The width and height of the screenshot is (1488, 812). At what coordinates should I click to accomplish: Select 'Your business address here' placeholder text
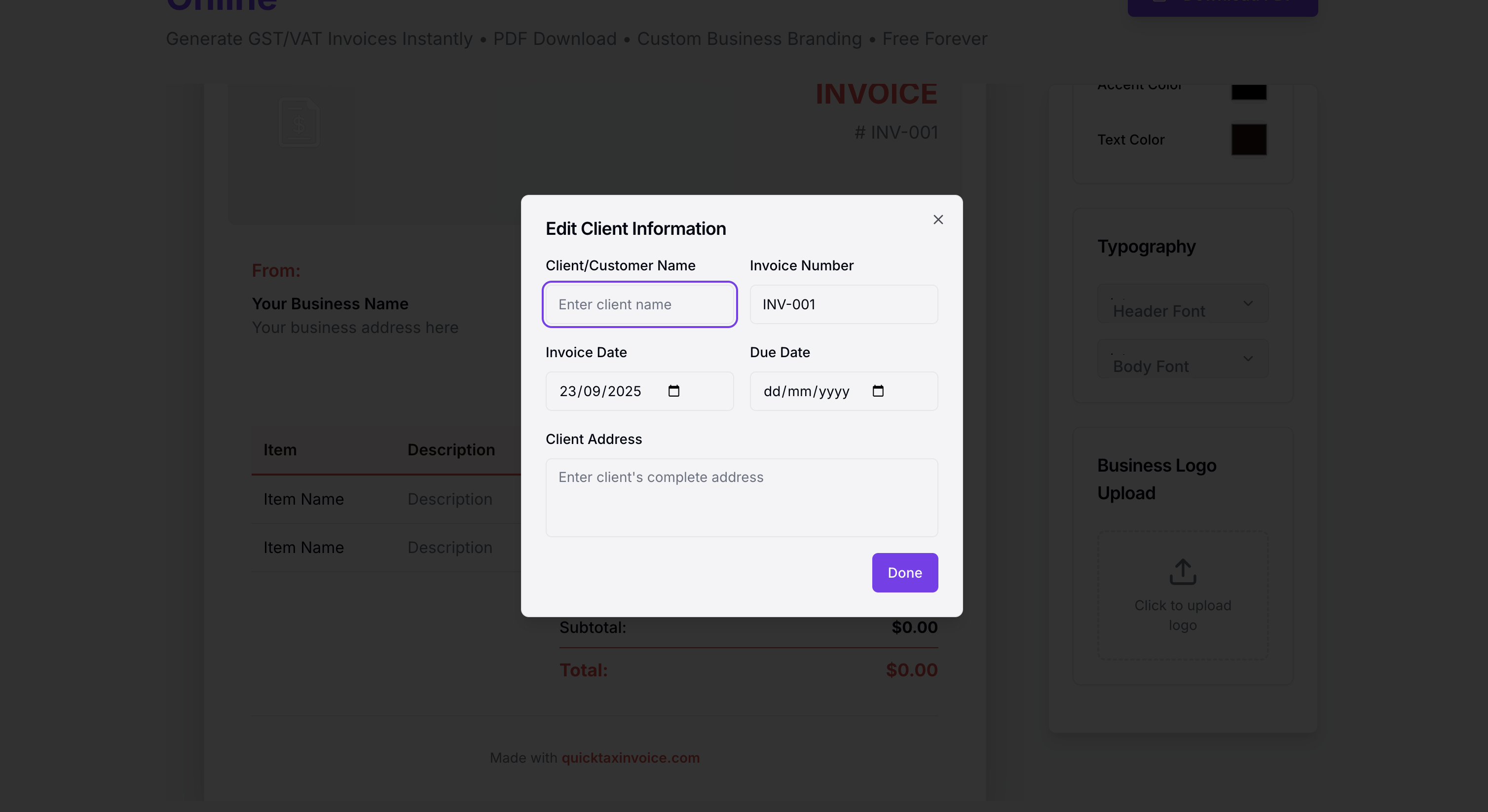point(355,328)
